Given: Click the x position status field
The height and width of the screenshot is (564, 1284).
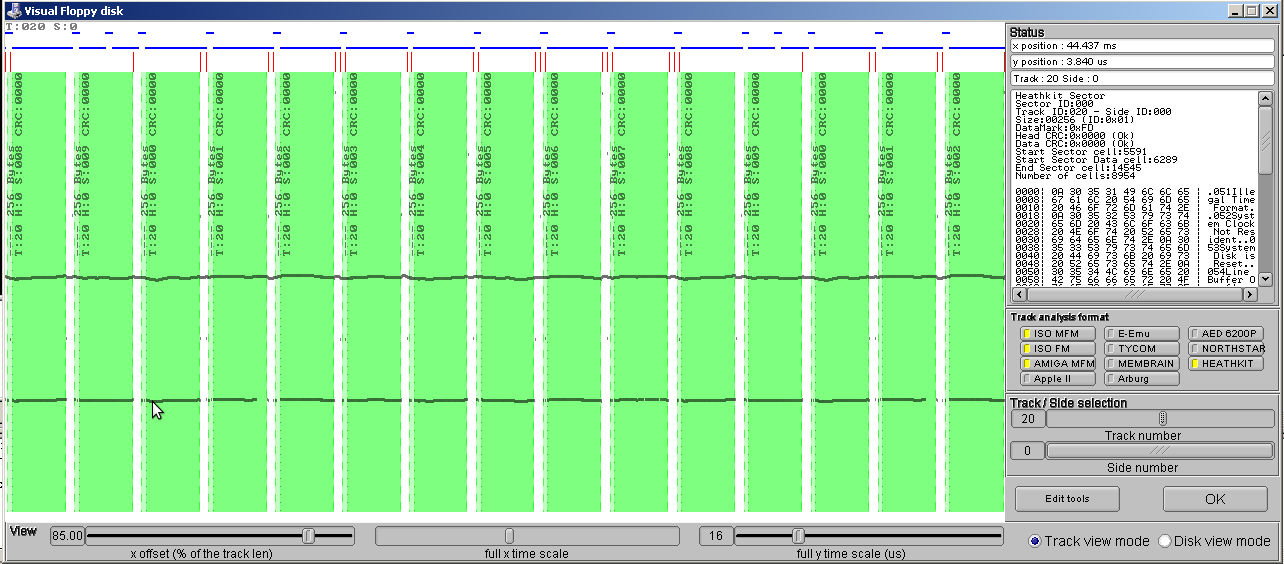Looking at the screenshot, I should [1142, 45].
